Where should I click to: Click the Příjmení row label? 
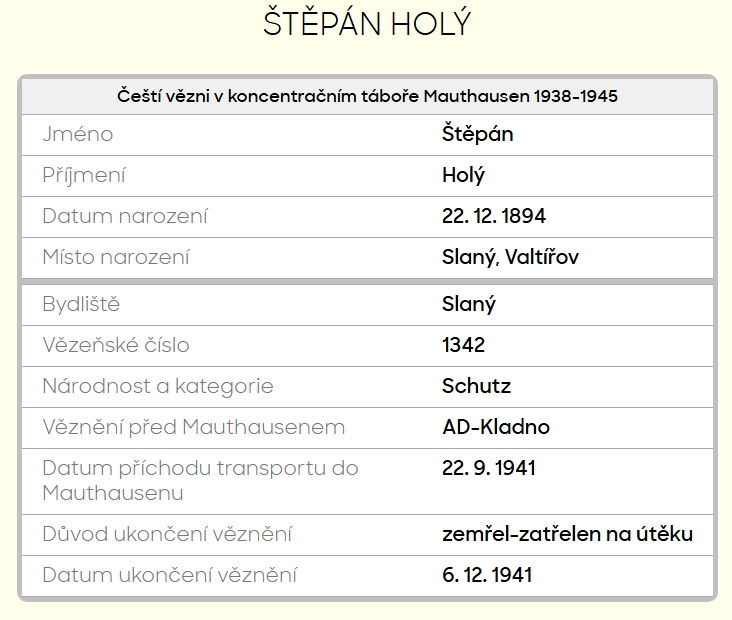pos(84,175)
